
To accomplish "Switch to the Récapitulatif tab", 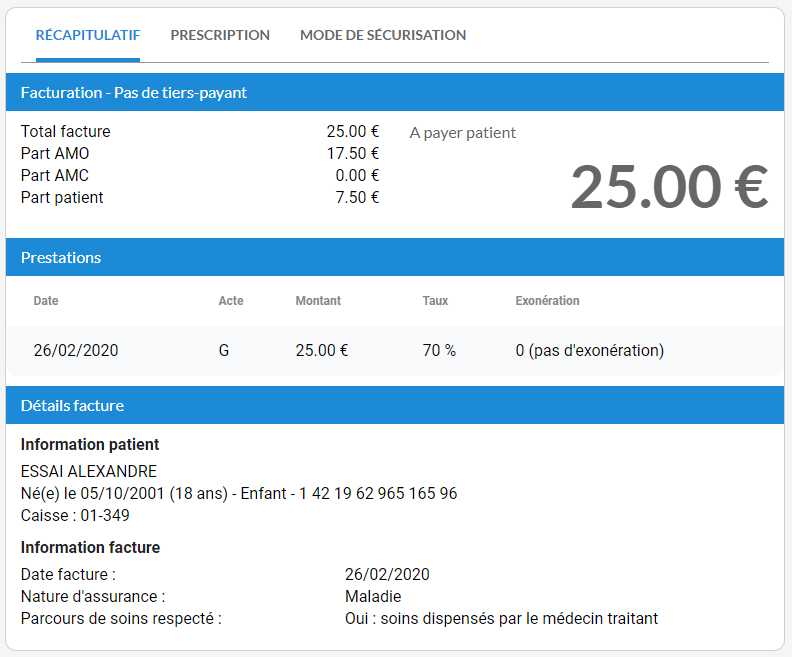I will click(x=87, y=35).
